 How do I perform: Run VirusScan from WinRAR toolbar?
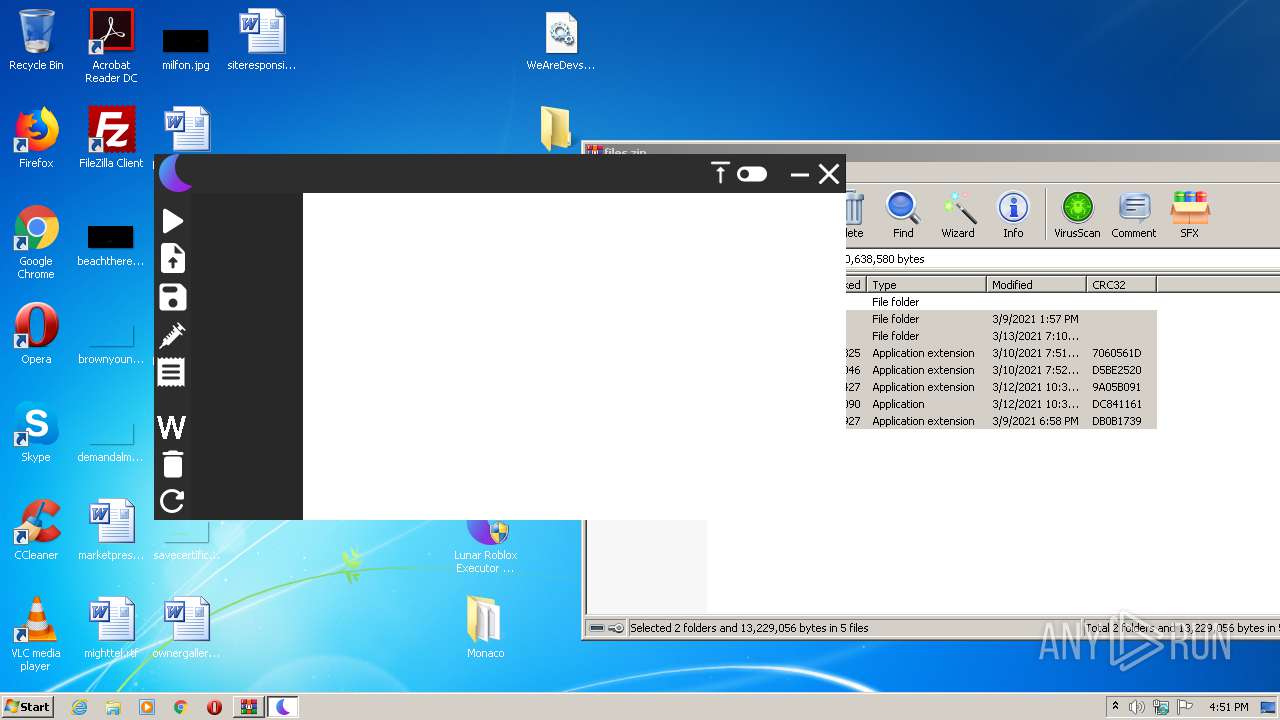(x=1077, y=215)
